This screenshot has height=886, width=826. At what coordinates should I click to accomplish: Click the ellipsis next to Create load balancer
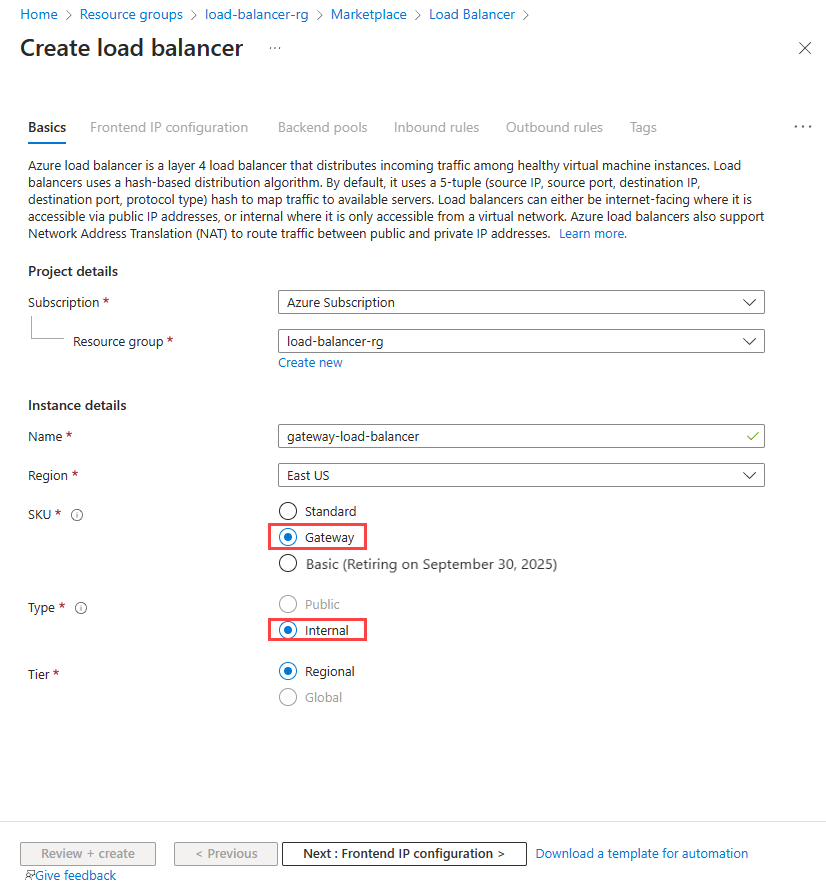tap(274, 47)
